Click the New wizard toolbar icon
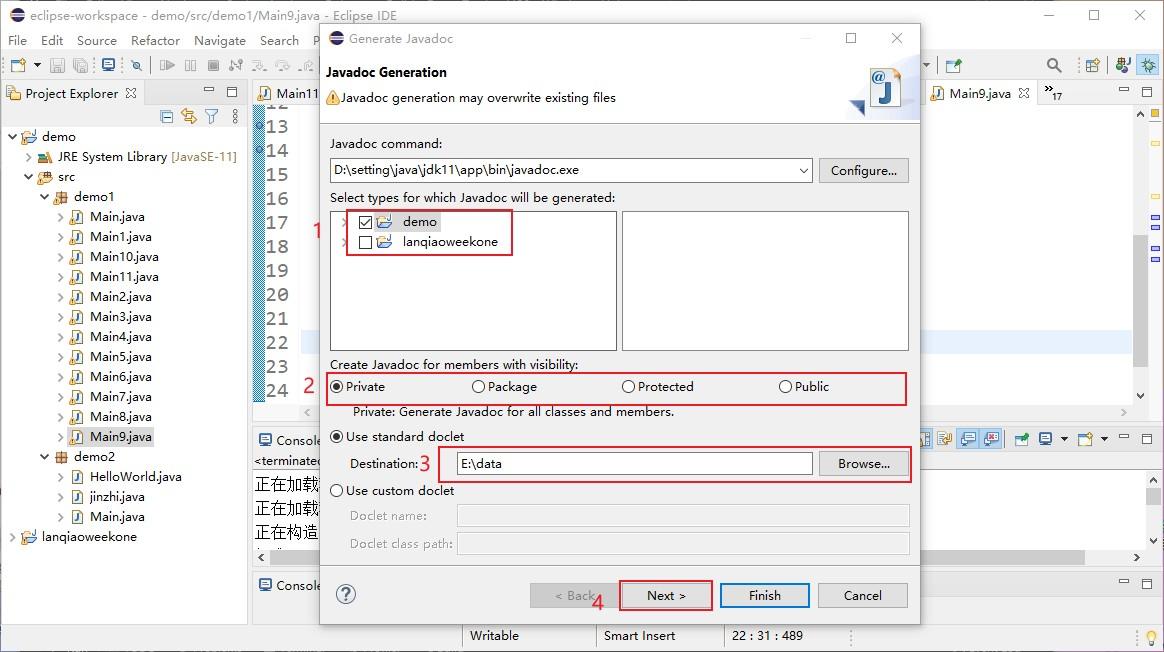The image size is (1164, 652). click(19, 65)
